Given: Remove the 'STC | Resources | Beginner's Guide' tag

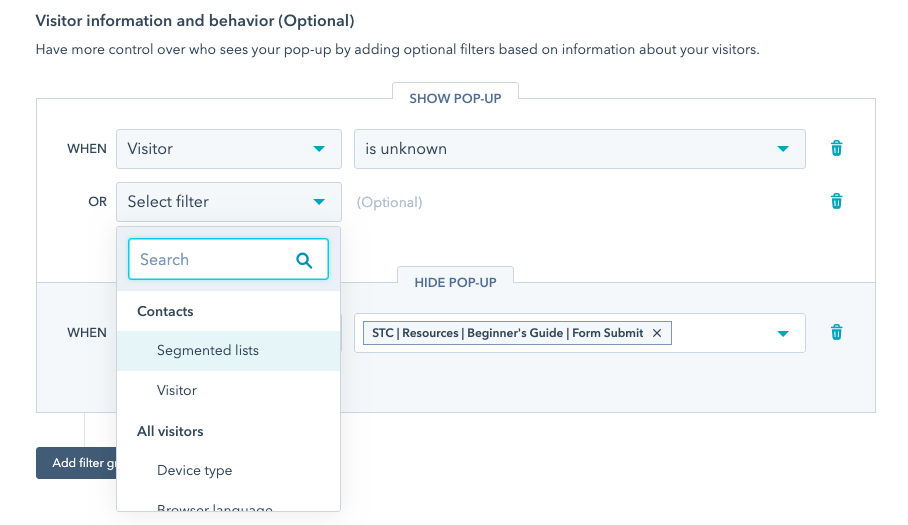Looking at the screenshot, I should coord(657,333).
